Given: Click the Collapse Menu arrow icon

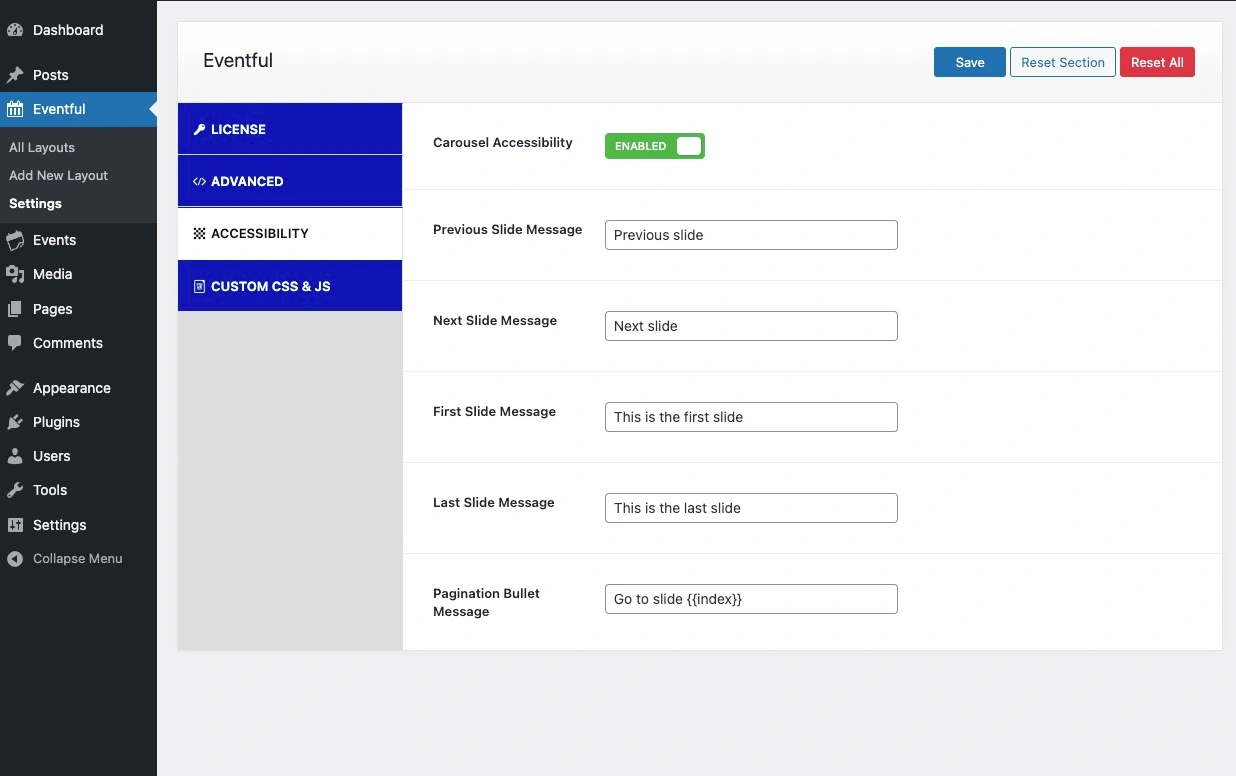Looking at the screenshot, I should 15,559.
